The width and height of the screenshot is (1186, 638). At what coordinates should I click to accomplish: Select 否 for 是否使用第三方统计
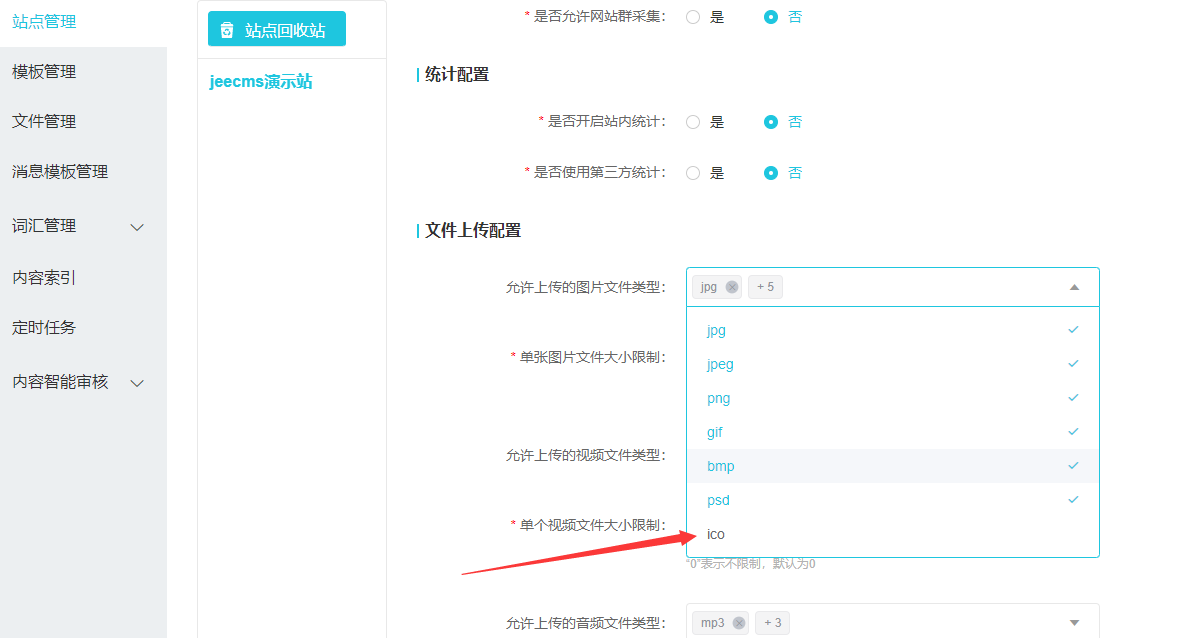pos(771,173)
